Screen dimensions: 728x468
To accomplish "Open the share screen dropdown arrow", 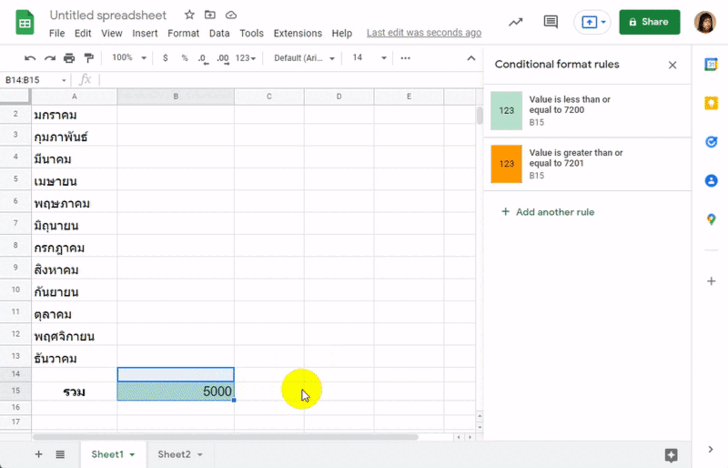I will (603, 22).
